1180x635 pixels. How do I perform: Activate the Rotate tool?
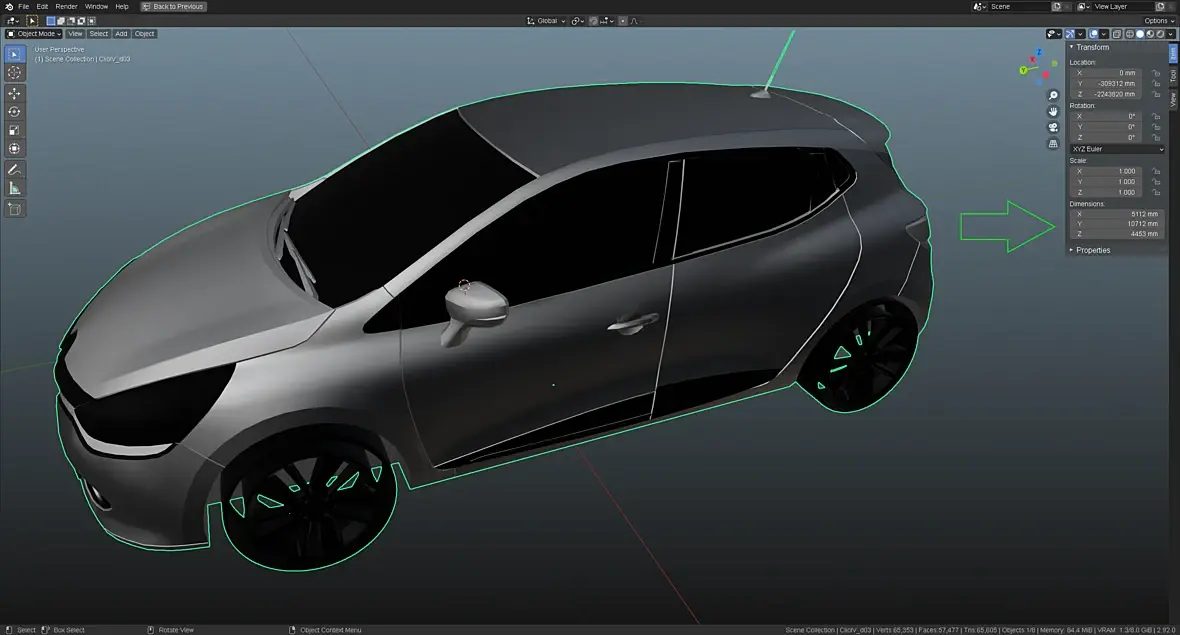pyautogui.click(x=14, y=111)
